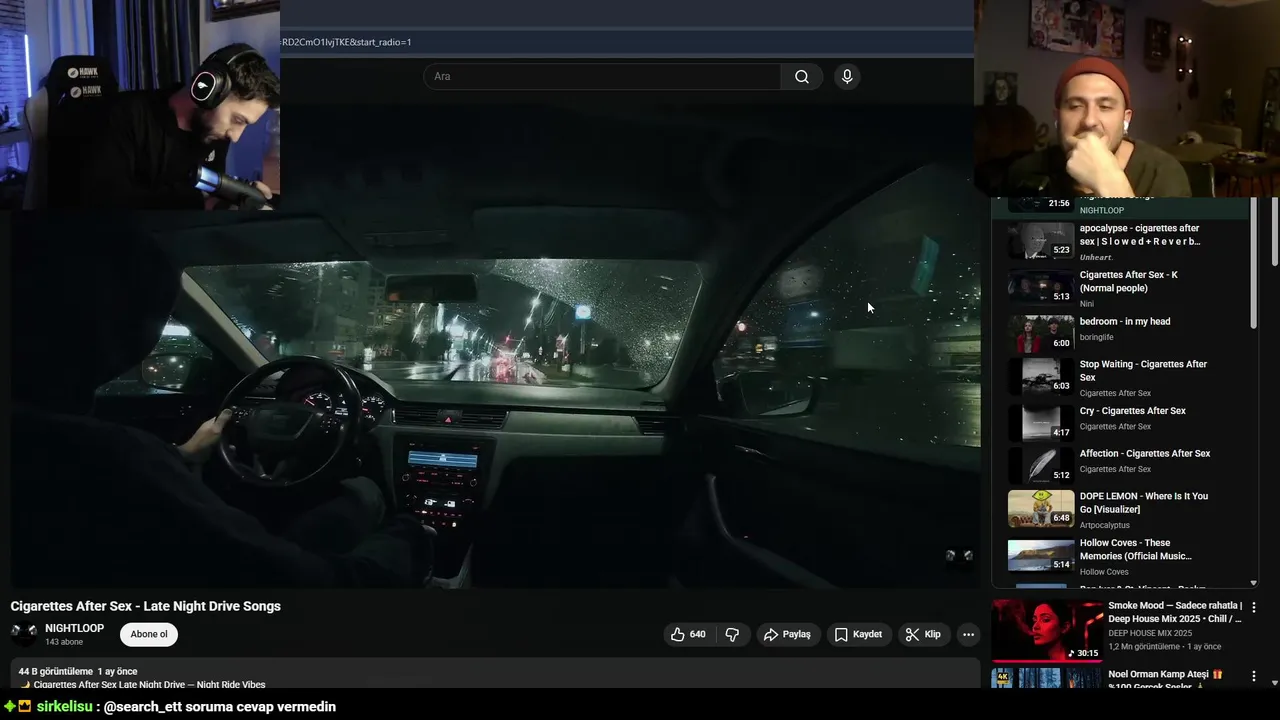The height and width of the screenshot is (720, 1280).
Task: Play Affection - Cigarettes After Sex item
Action: (1120, 466)
